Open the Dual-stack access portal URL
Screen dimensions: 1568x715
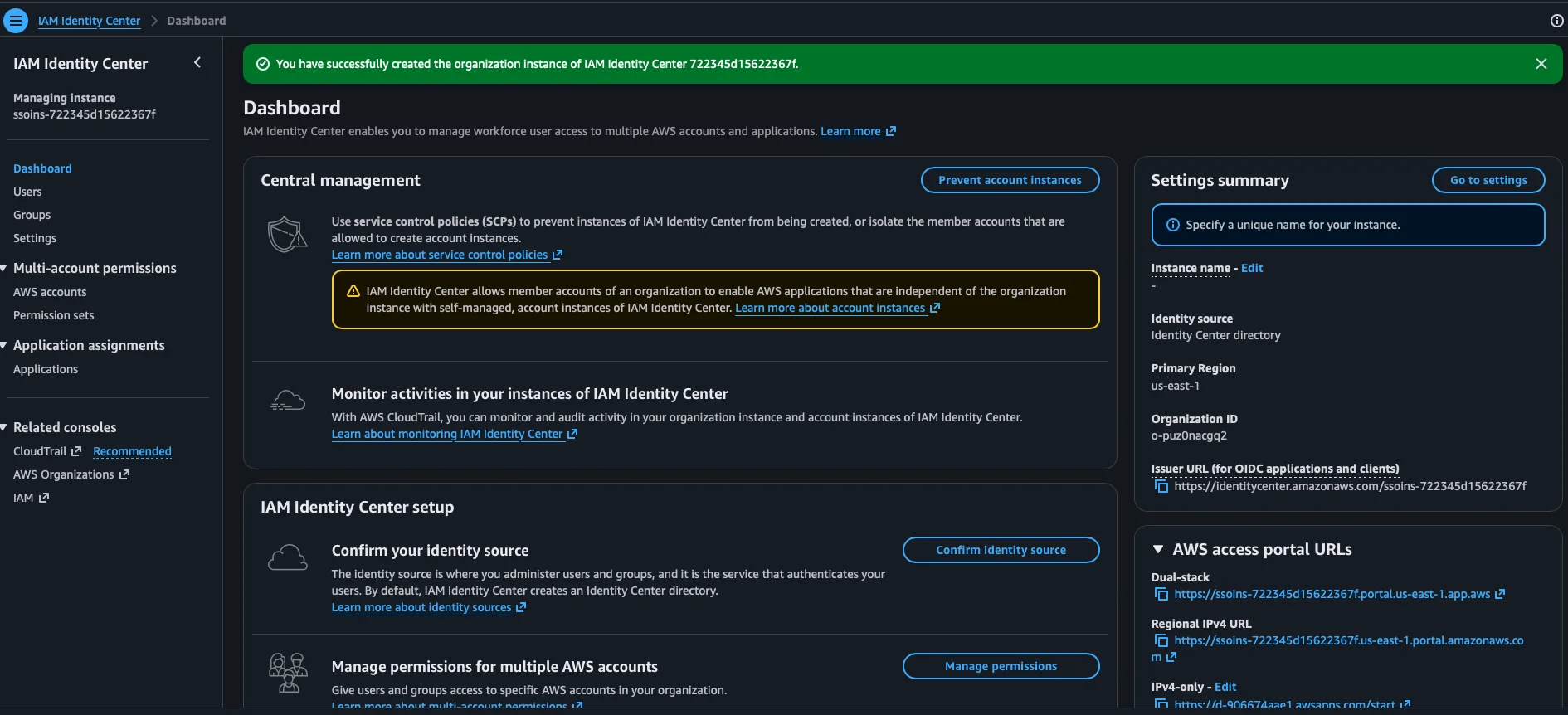(1332, 594)
